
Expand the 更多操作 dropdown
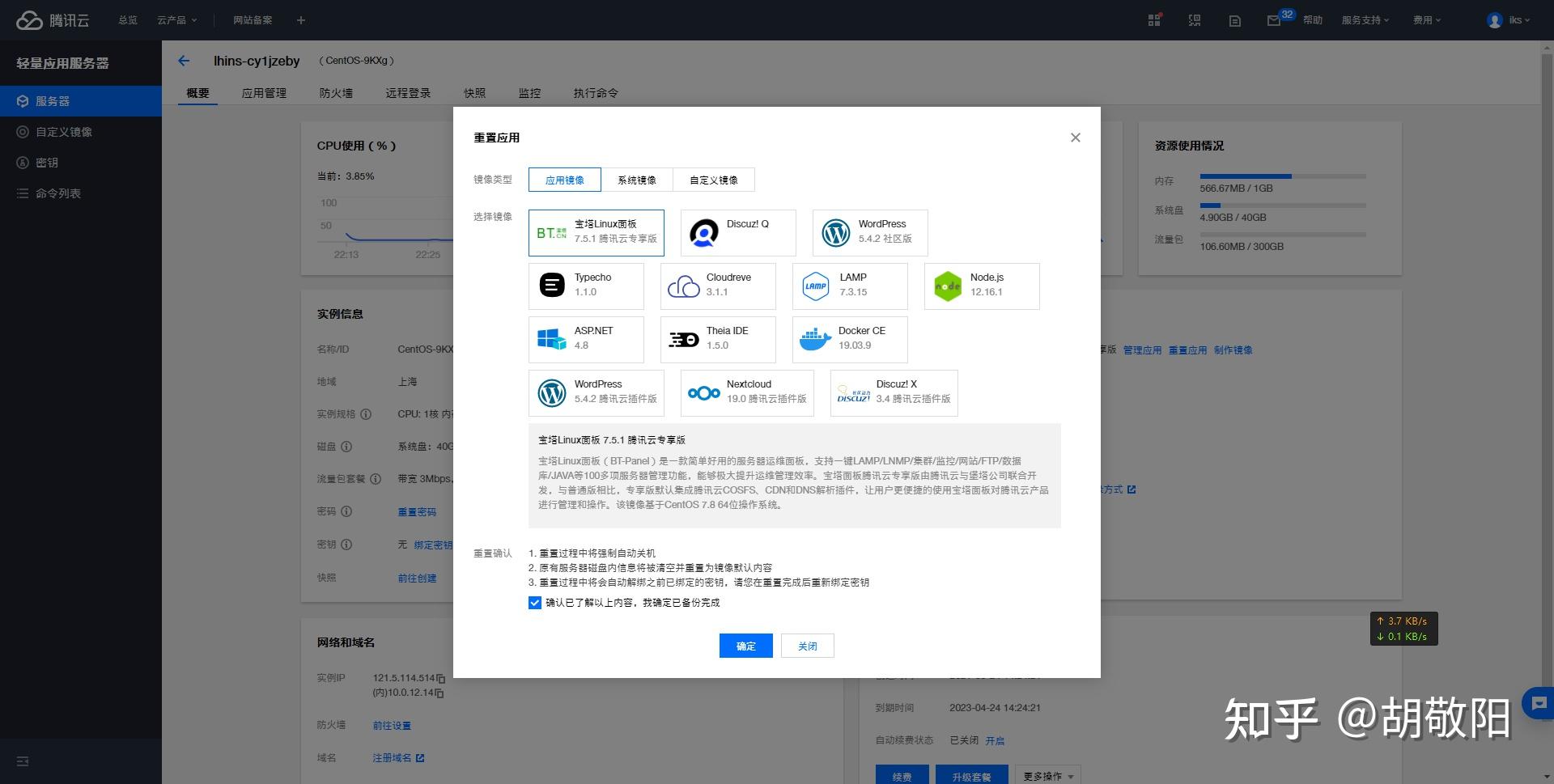tap(1048, 776)
